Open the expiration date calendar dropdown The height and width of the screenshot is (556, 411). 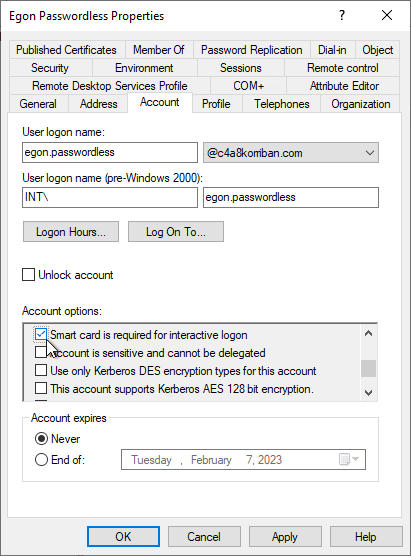click(350, 460)
